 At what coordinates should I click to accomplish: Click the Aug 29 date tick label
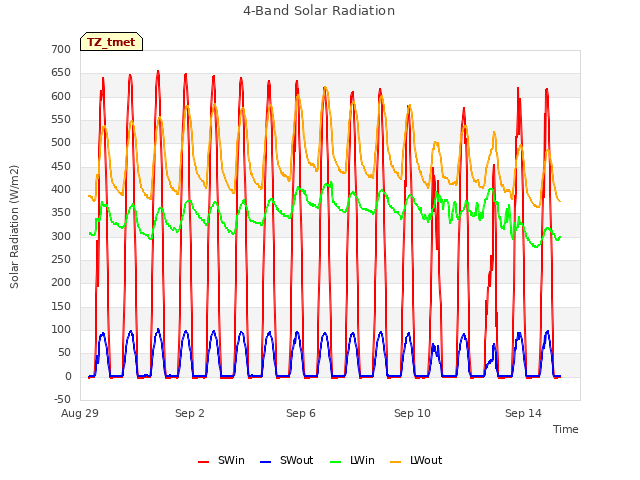[80, 413]
